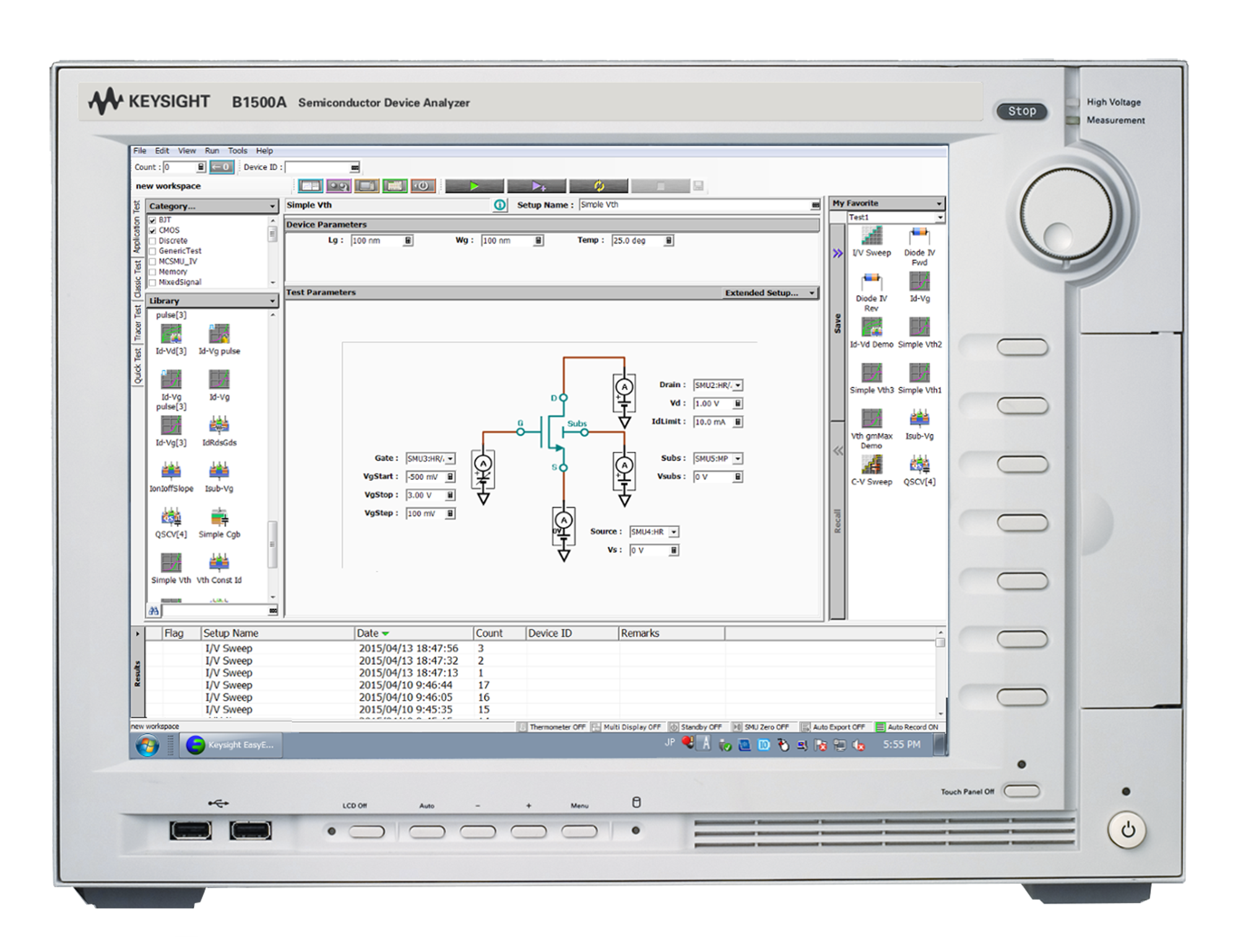Turn Standby OFF toggle on
Viewport: 1238px width, 952px height.
point(699,726)
